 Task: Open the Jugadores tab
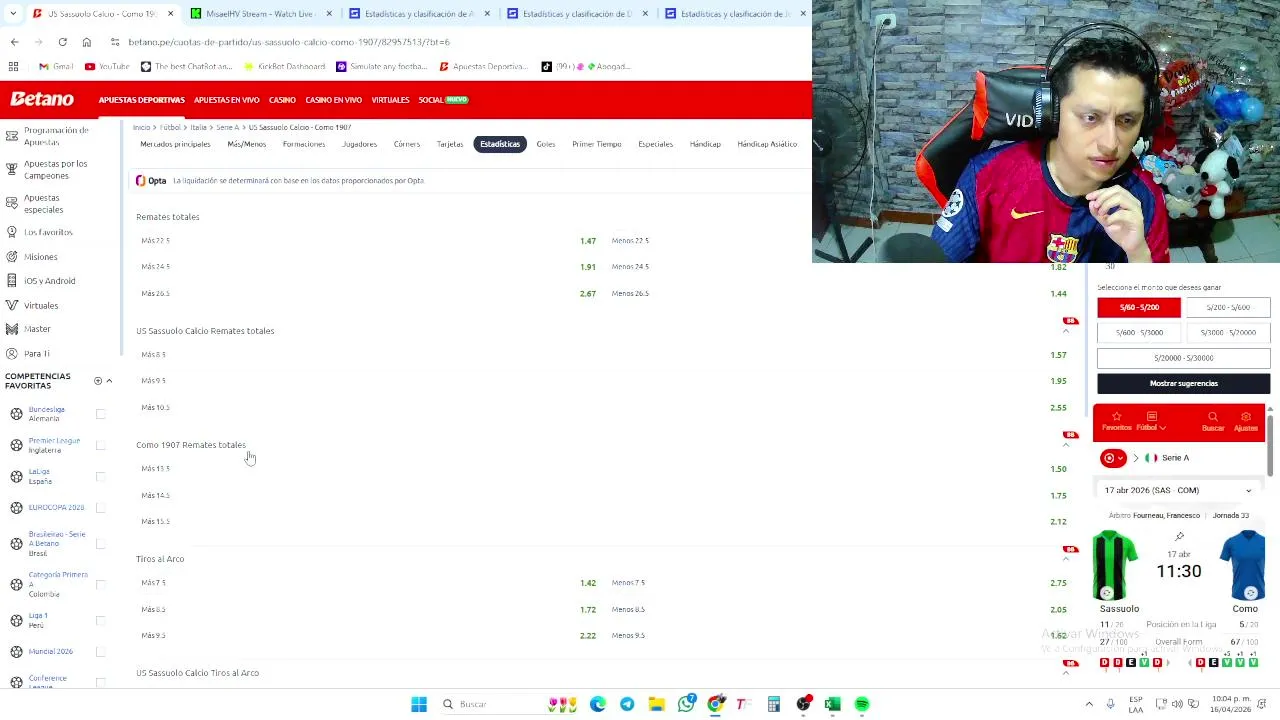(x=359, y=144)
